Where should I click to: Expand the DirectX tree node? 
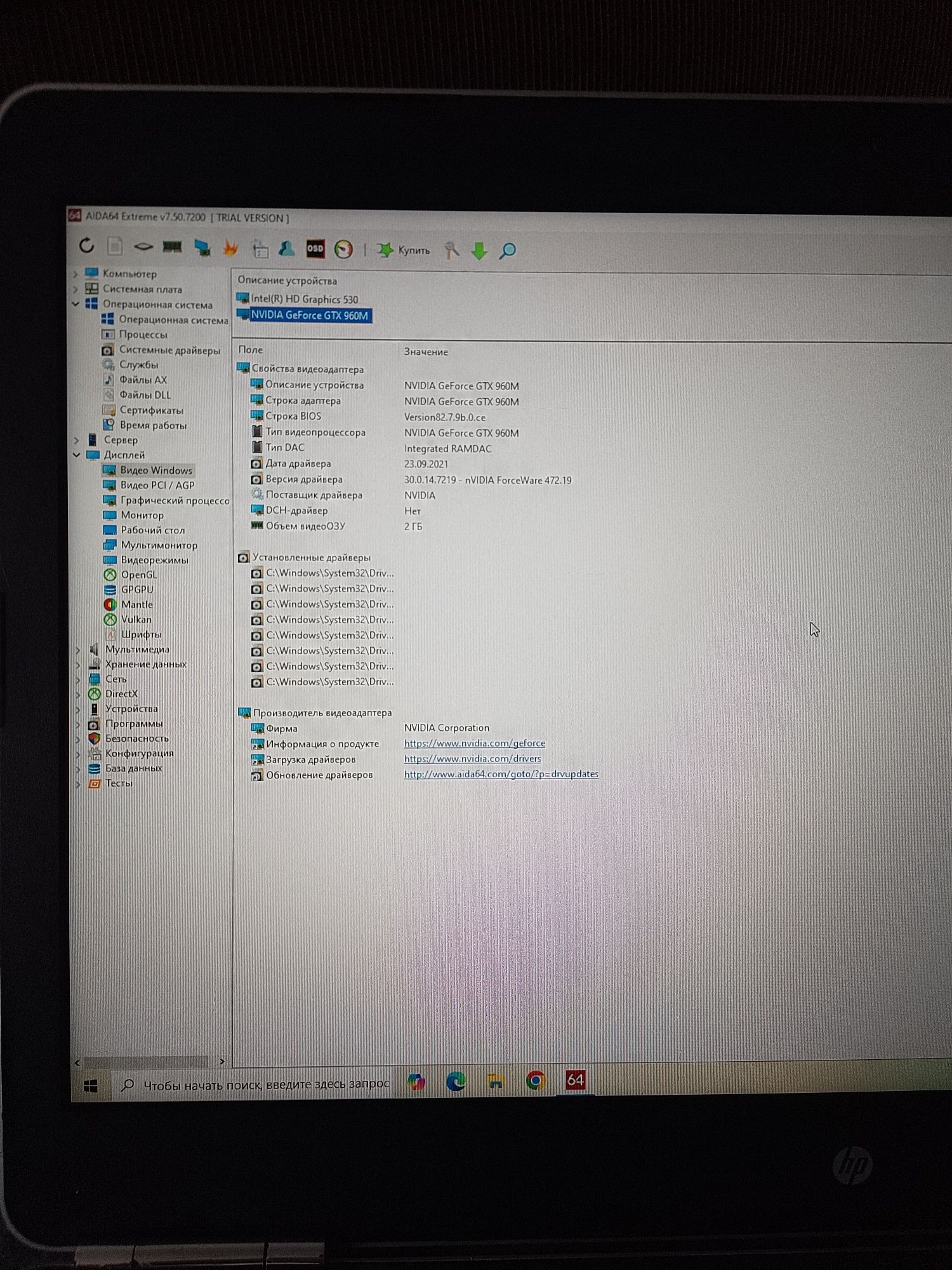79,694
